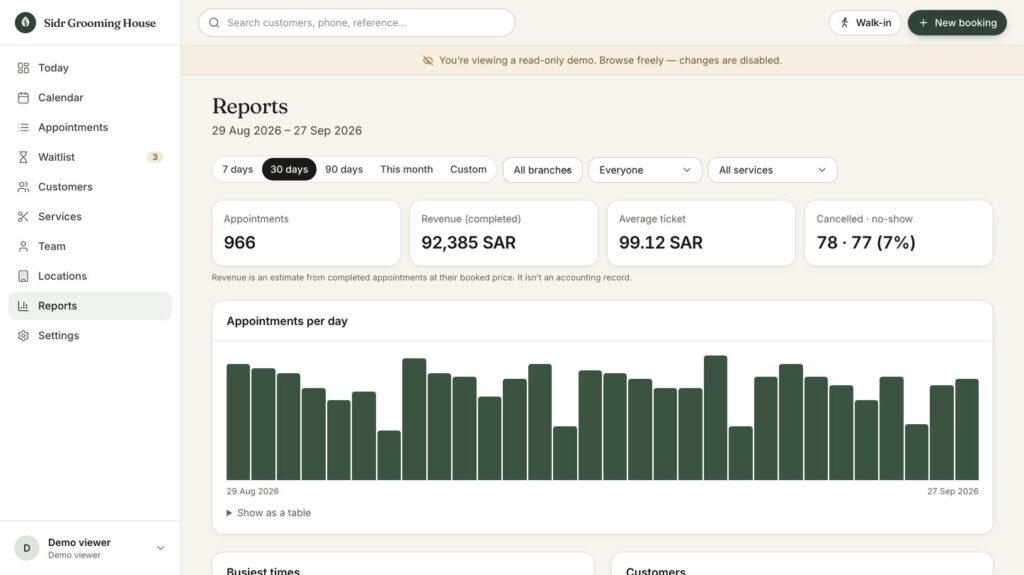The image size is (1024, 575).
Task: Click the search magnifier icon
Action: click(214, 23)
